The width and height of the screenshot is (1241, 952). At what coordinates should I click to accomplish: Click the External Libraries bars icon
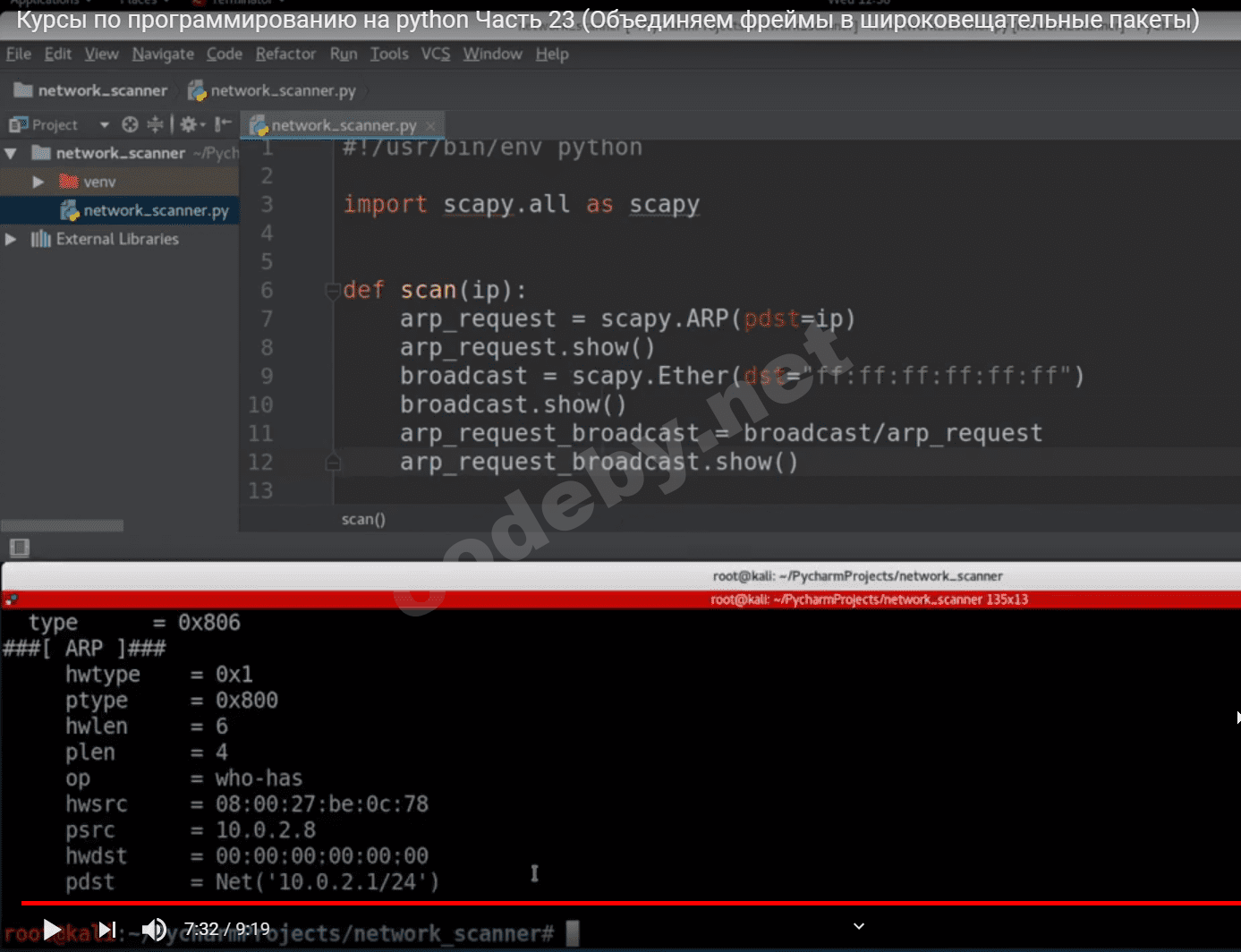pyautogui.click(x=40, y=239)
